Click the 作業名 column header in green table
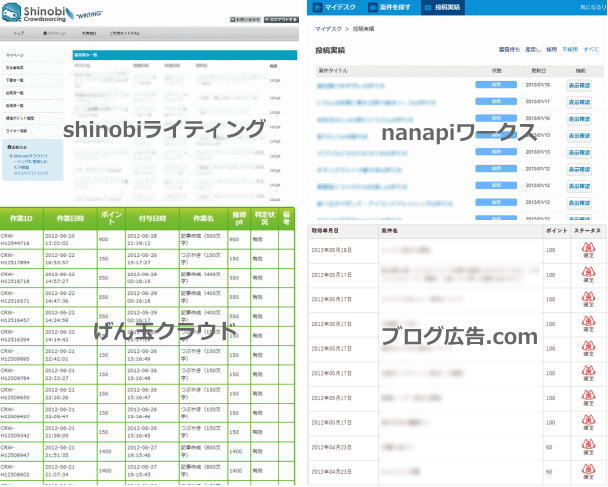The image size is (608, 487). (204, 218)
